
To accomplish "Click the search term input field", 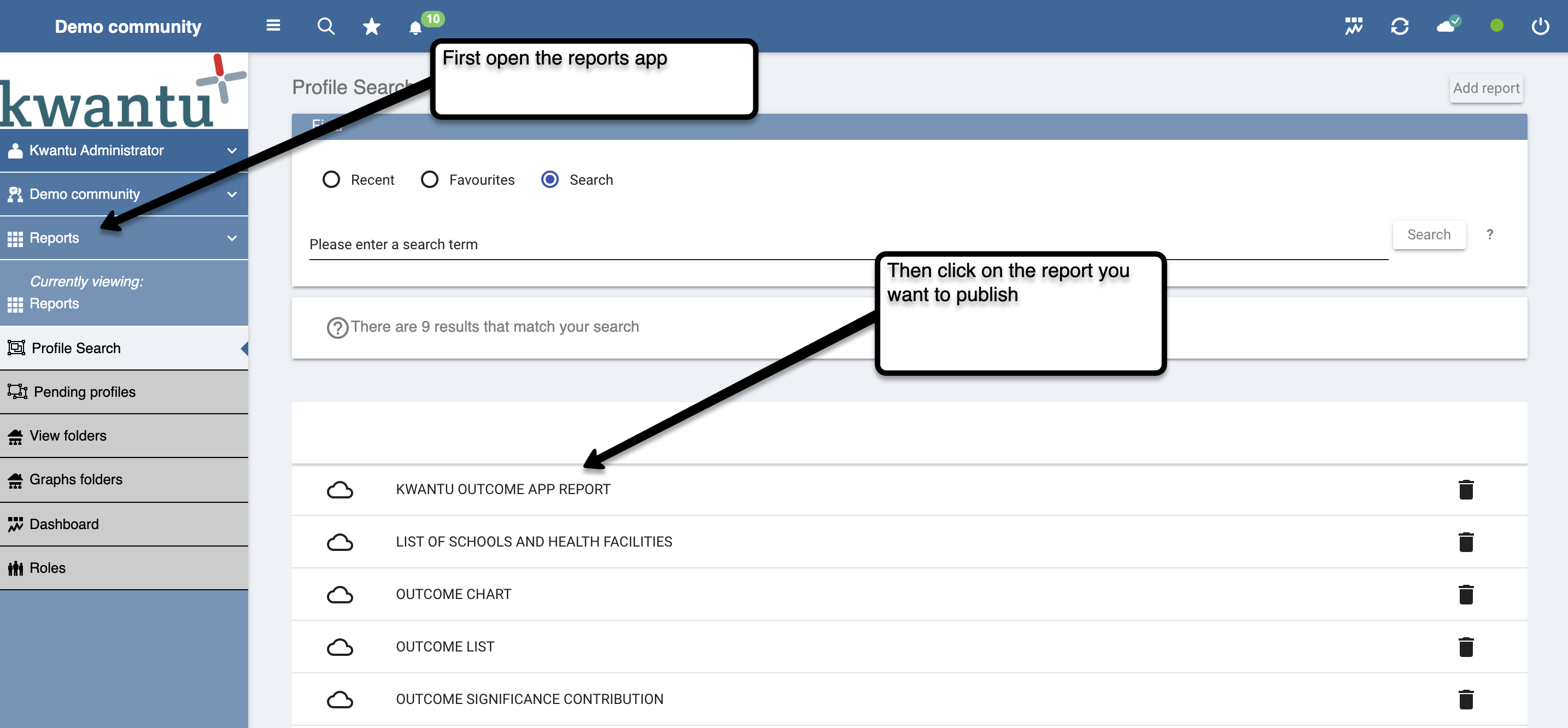I will 847,245.
